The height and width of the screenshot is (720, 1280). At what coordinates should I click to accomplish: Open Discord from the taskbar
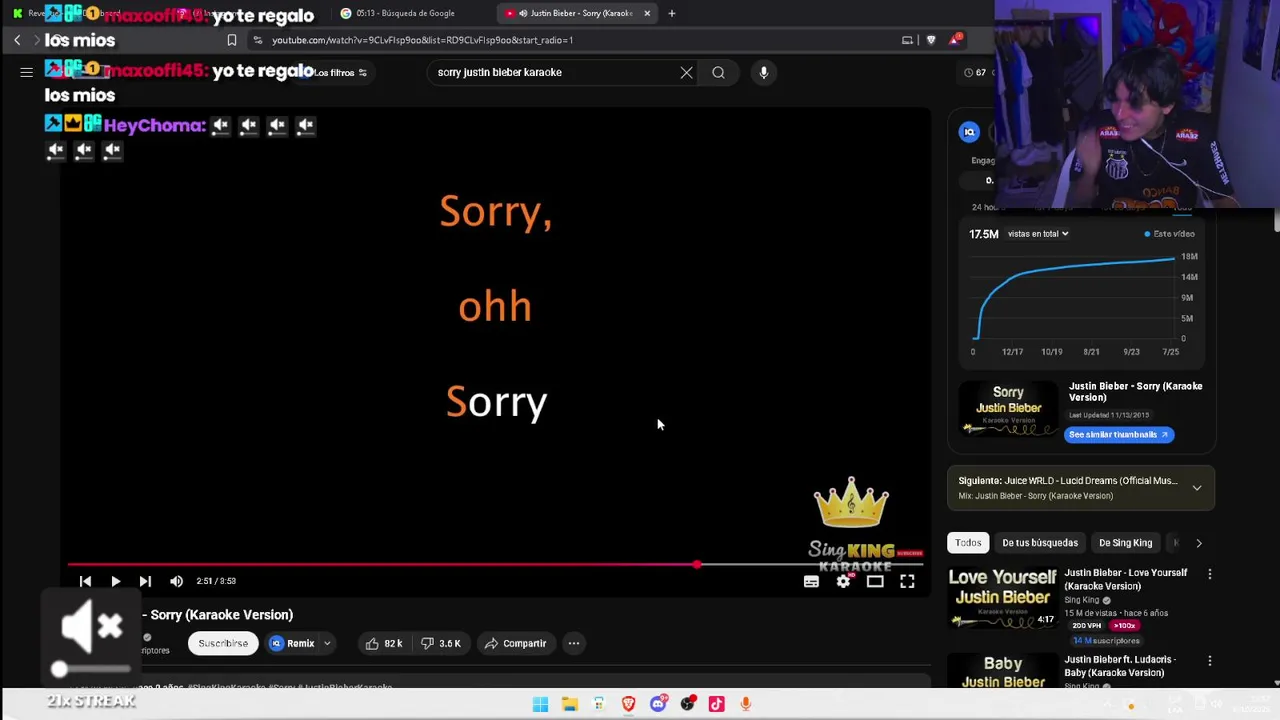(658, 704)
